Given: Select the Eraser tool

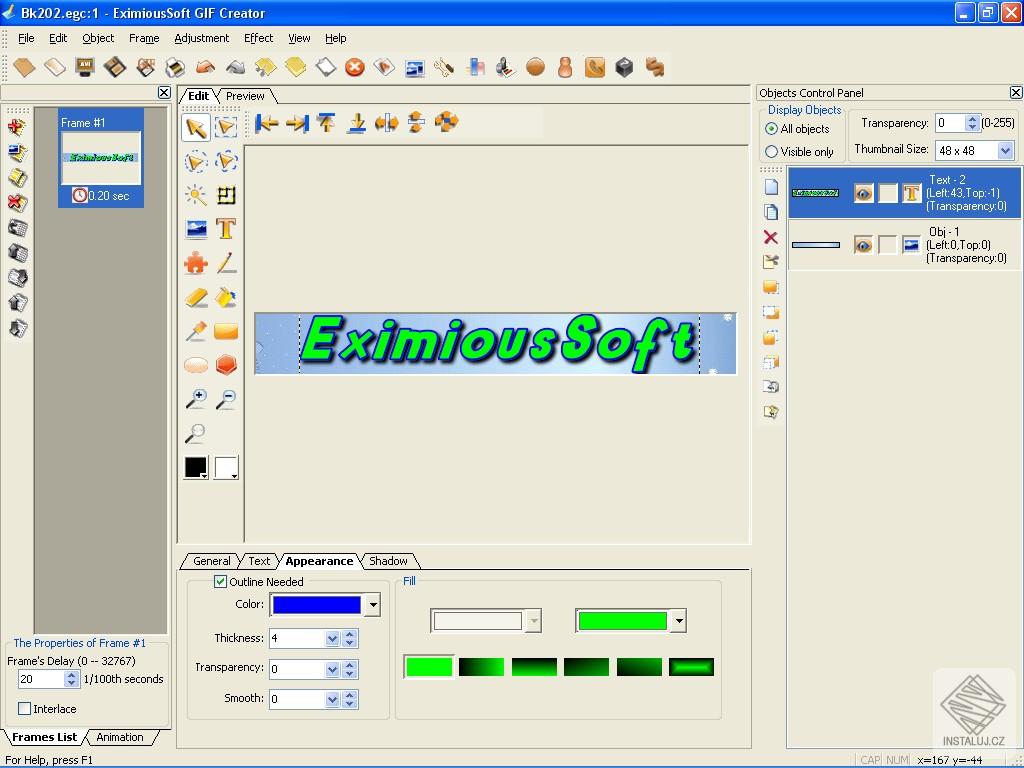Looking at the screenshot, I should (x=196, y=296).
